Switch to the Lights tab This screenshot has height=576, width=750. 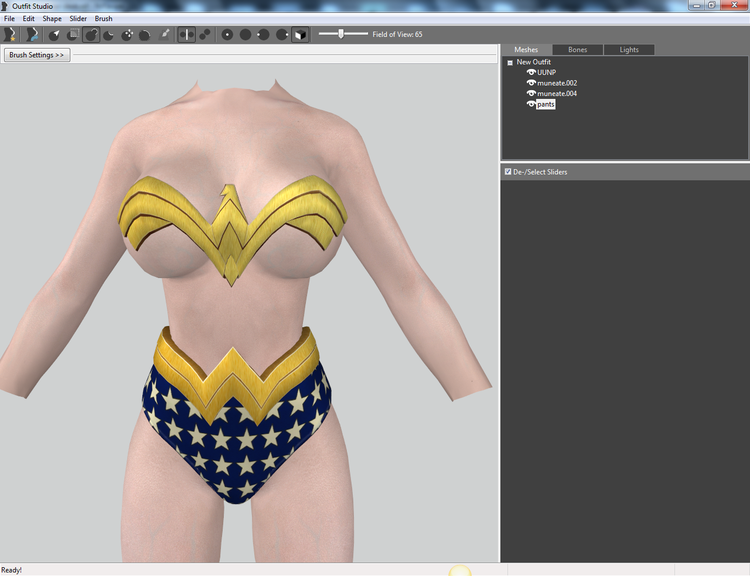click(x=629, y=50)
